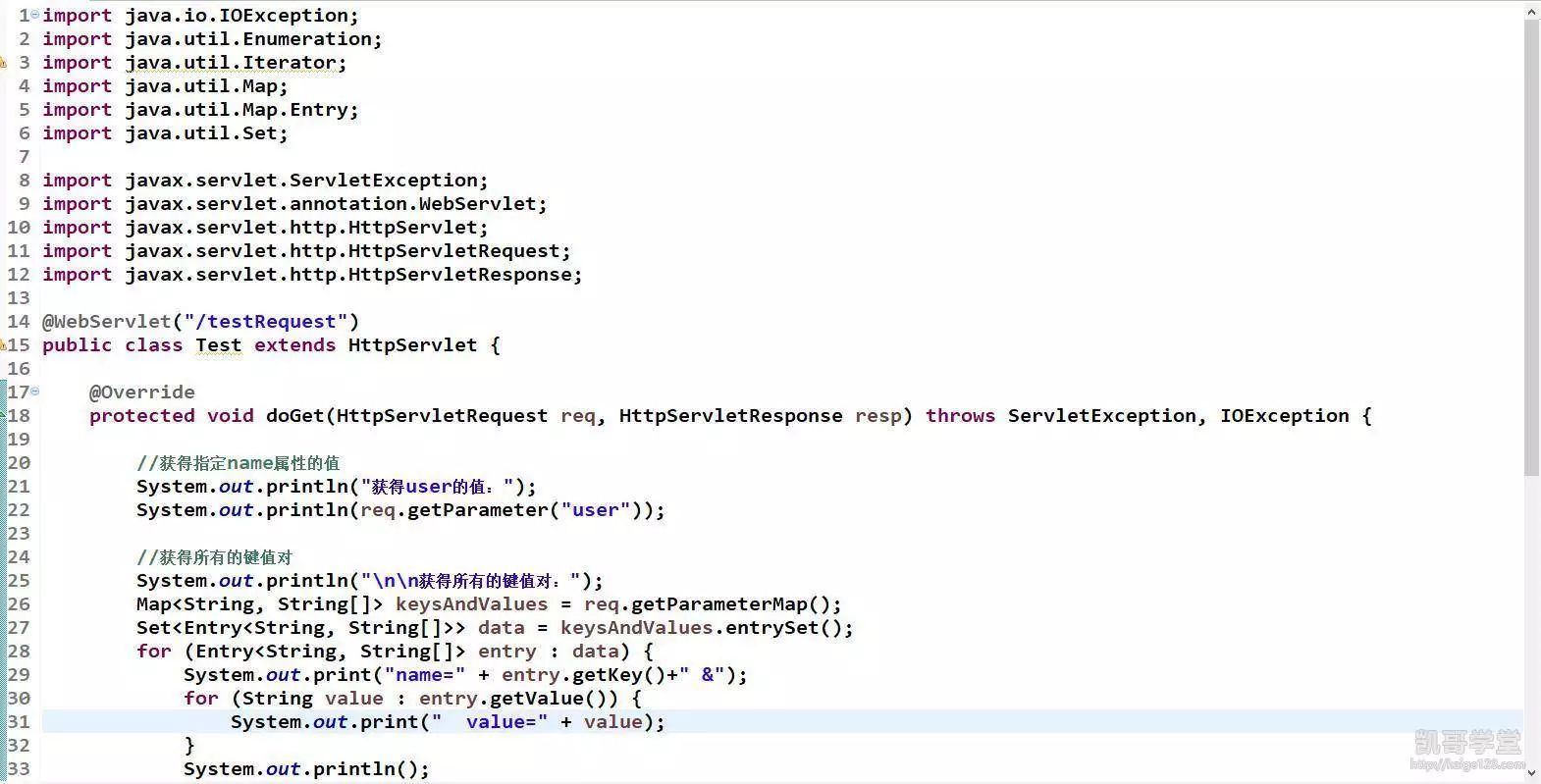Click 'javax.servlet.http.HttpServletResponse' import text
Image resolution: width=1541 pixels, height=784 pixels.
[x=348, y=275]
